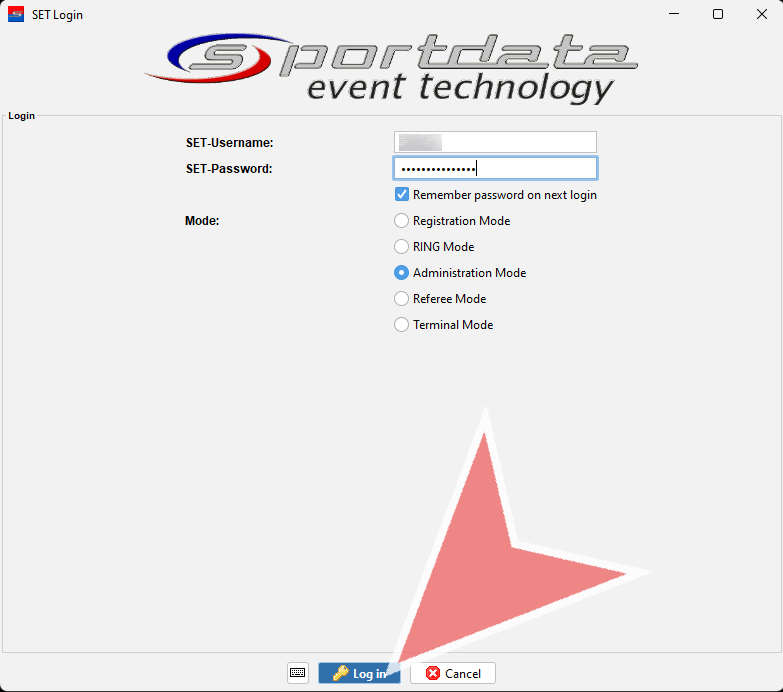This screenshot has width=783, height=692.
Task: Click the Mode label text
Action: (x=202, y=221)
